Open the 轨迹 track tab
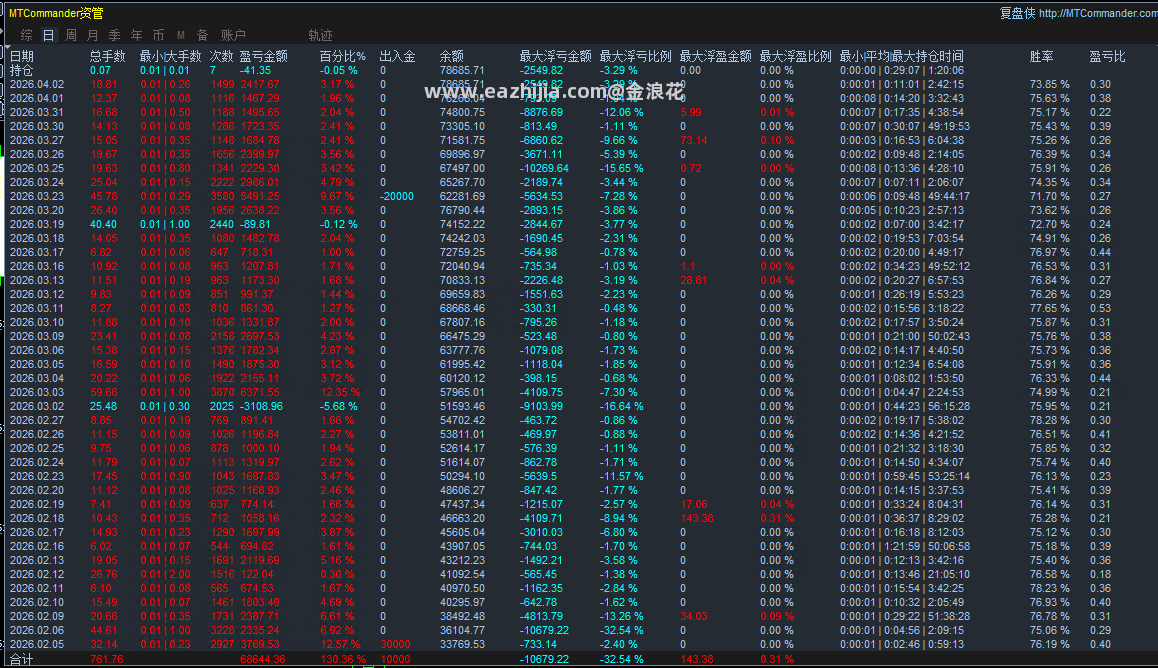The height and width of the screenshot is (668, 1158). click(x=321, y=35)
